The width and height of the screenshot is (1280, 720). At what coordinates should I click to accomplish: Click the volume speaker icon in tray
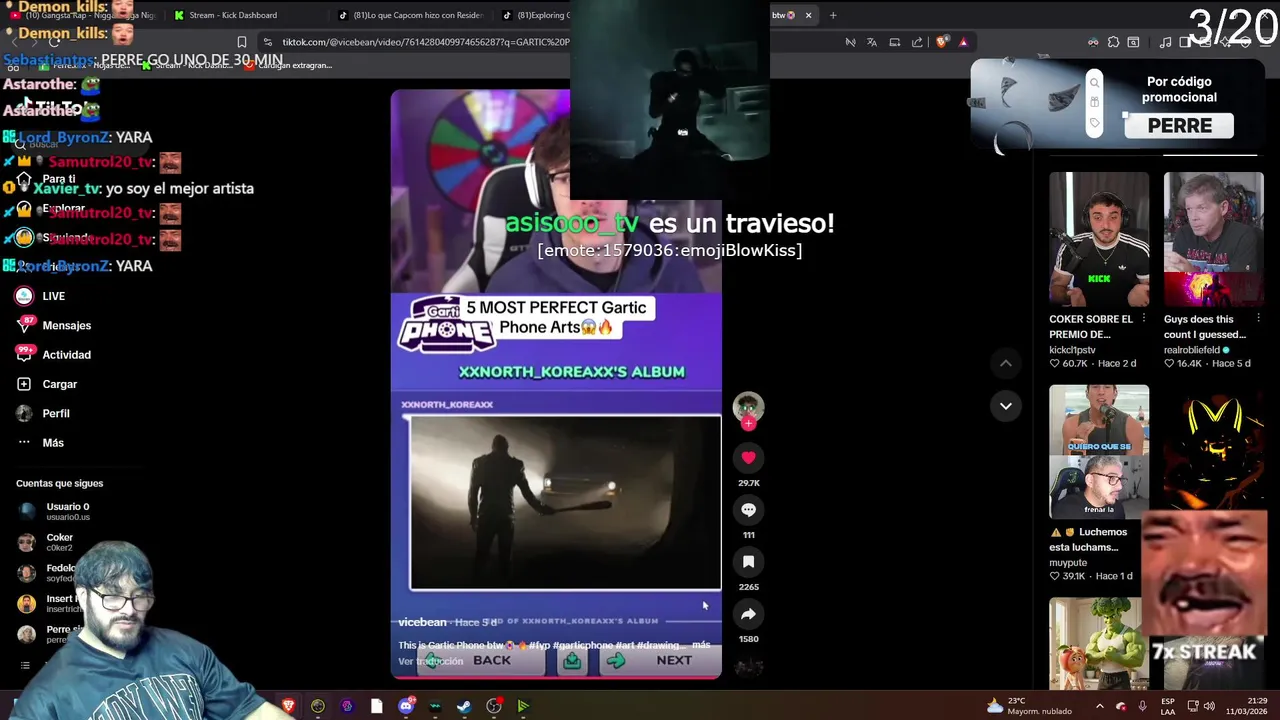pyautogui.click(x=1209, y=706)
